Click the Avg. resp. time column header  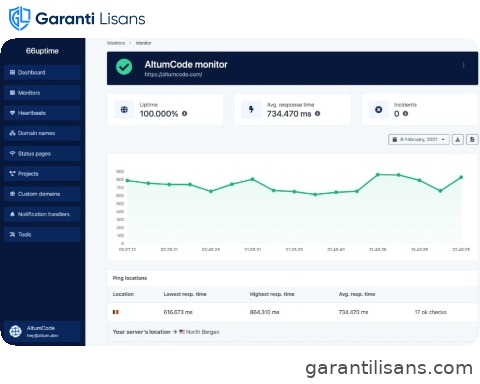point(357,294)
